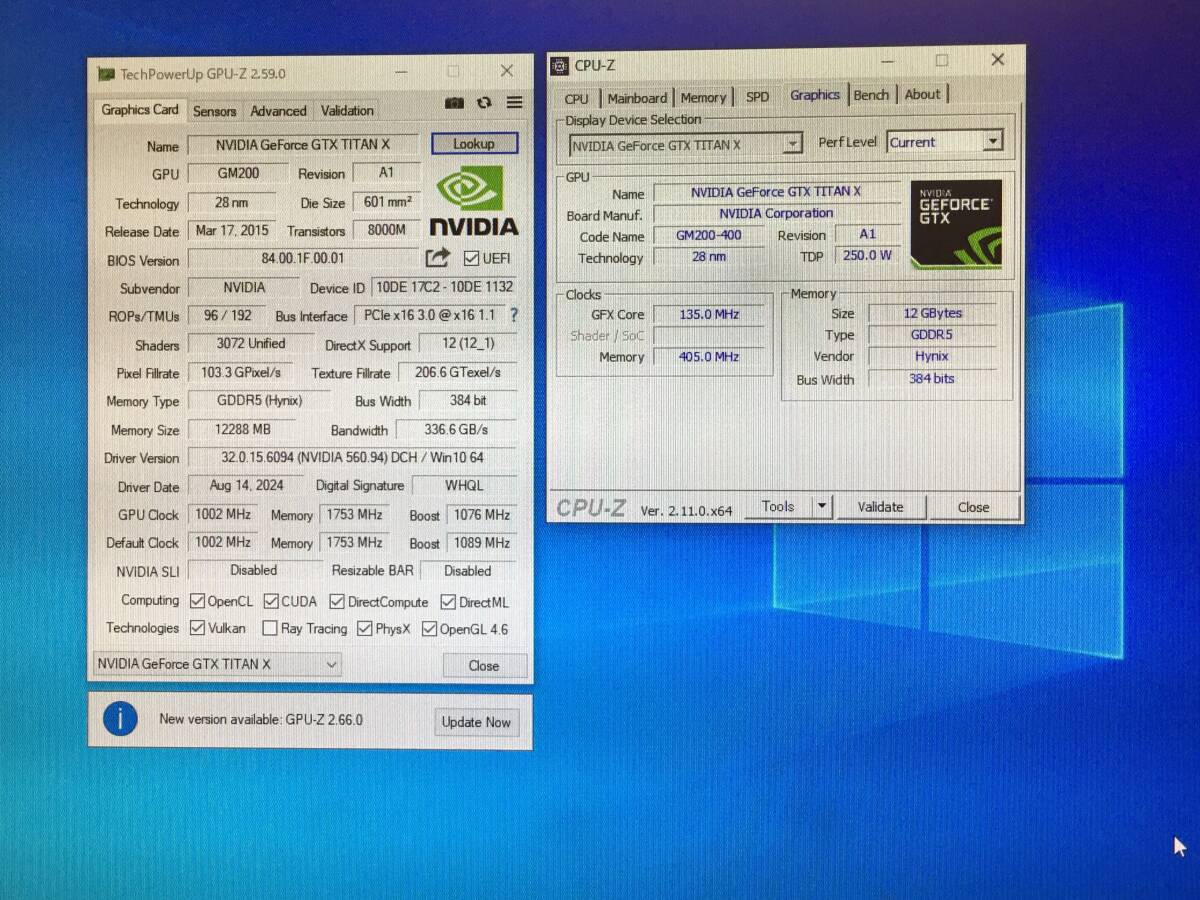Open the About tab in CPU-Z
This screenshot has width=1200, height=900.
click(922, 94)
